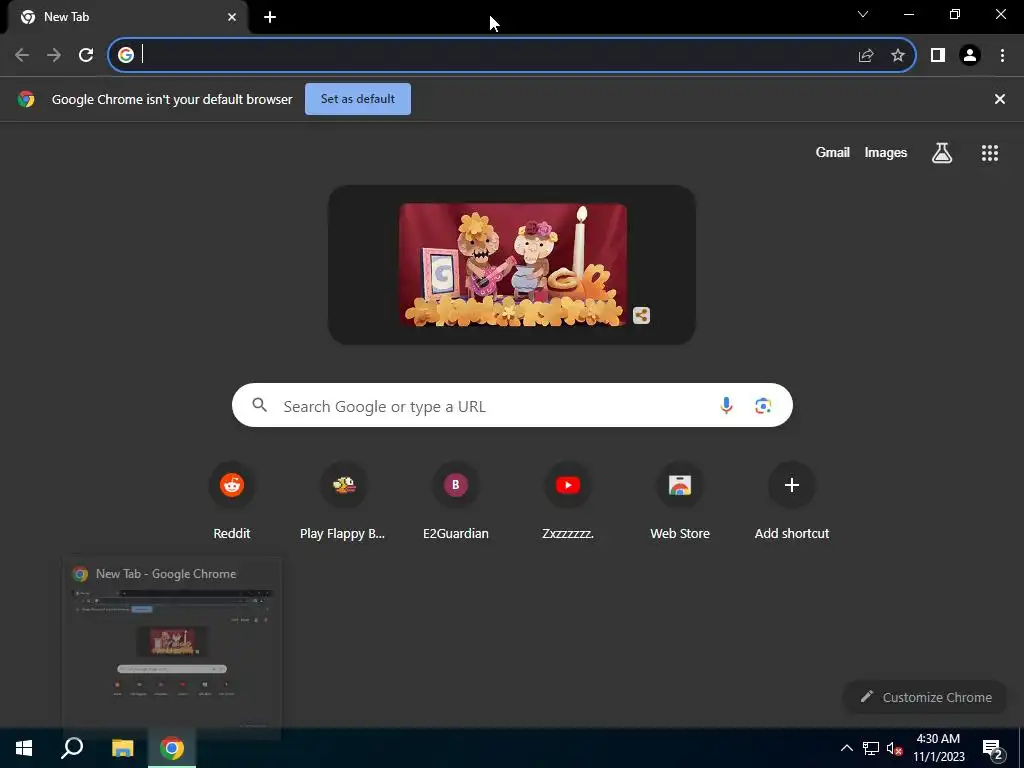1024x768 pixels.
Task: Click the search magnifier in search box
Action: tap(260, 406)
